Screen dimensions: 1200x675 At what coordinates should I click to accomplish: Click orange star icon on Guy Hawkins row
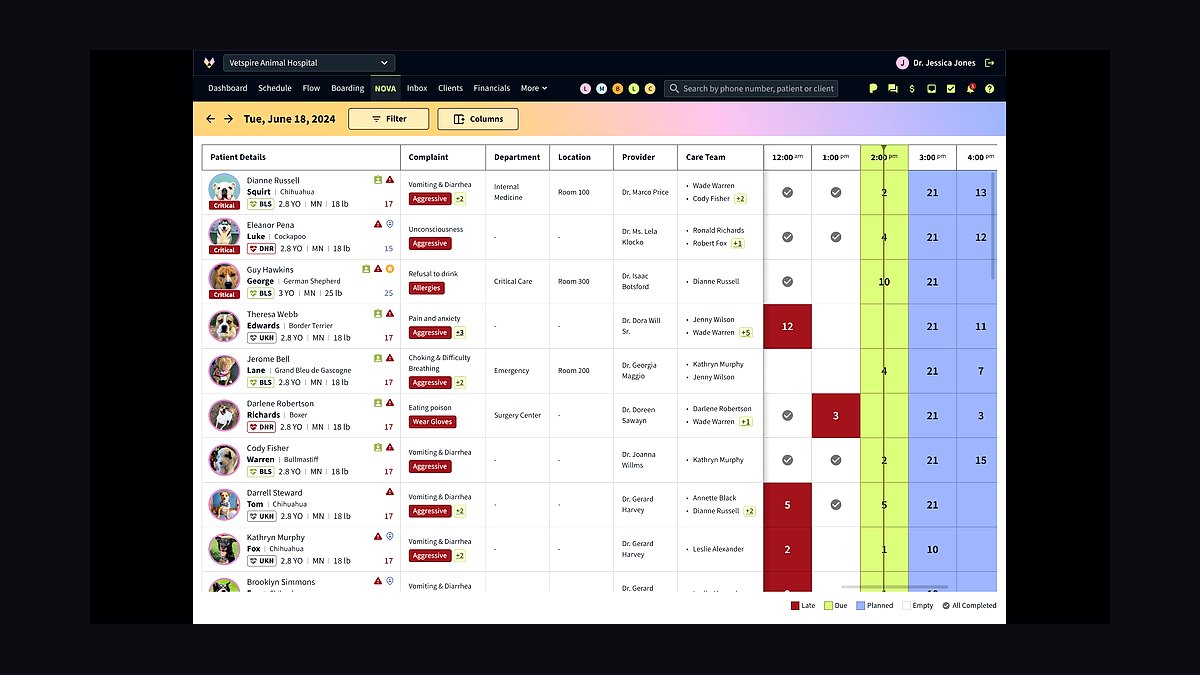coord(390,269)
